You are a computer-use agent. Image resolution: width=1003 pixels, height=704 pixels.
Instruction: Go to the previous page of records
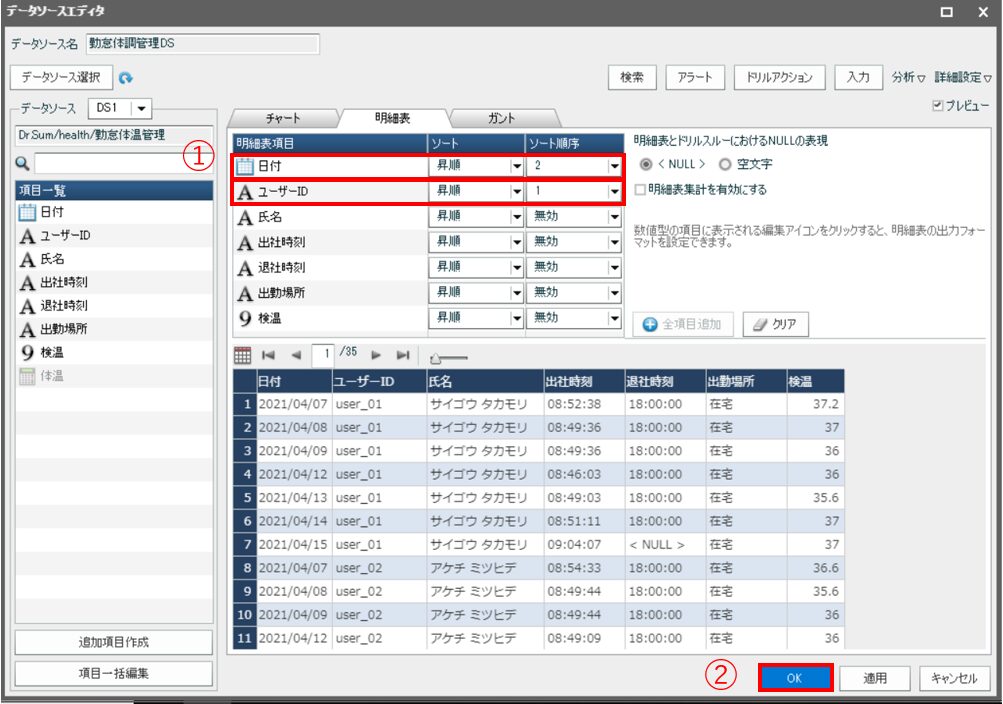(295, 355)
